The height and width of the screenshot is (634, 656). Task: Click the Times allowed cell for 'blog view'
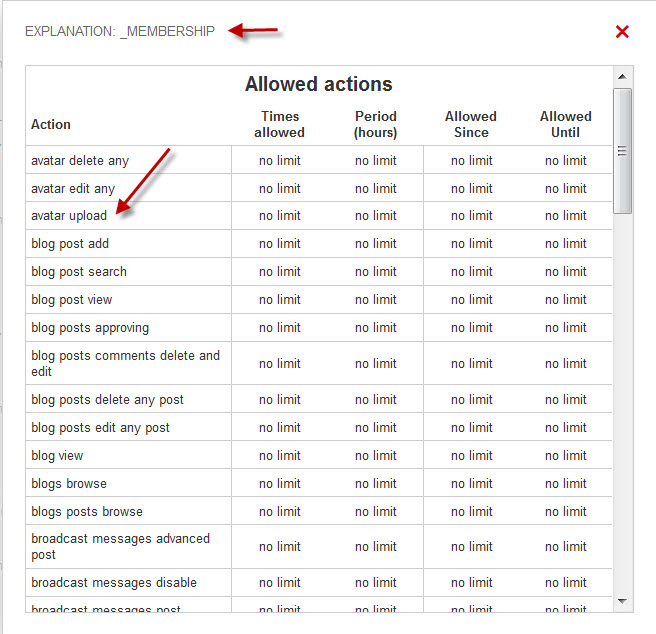click(x=280, y=455)
